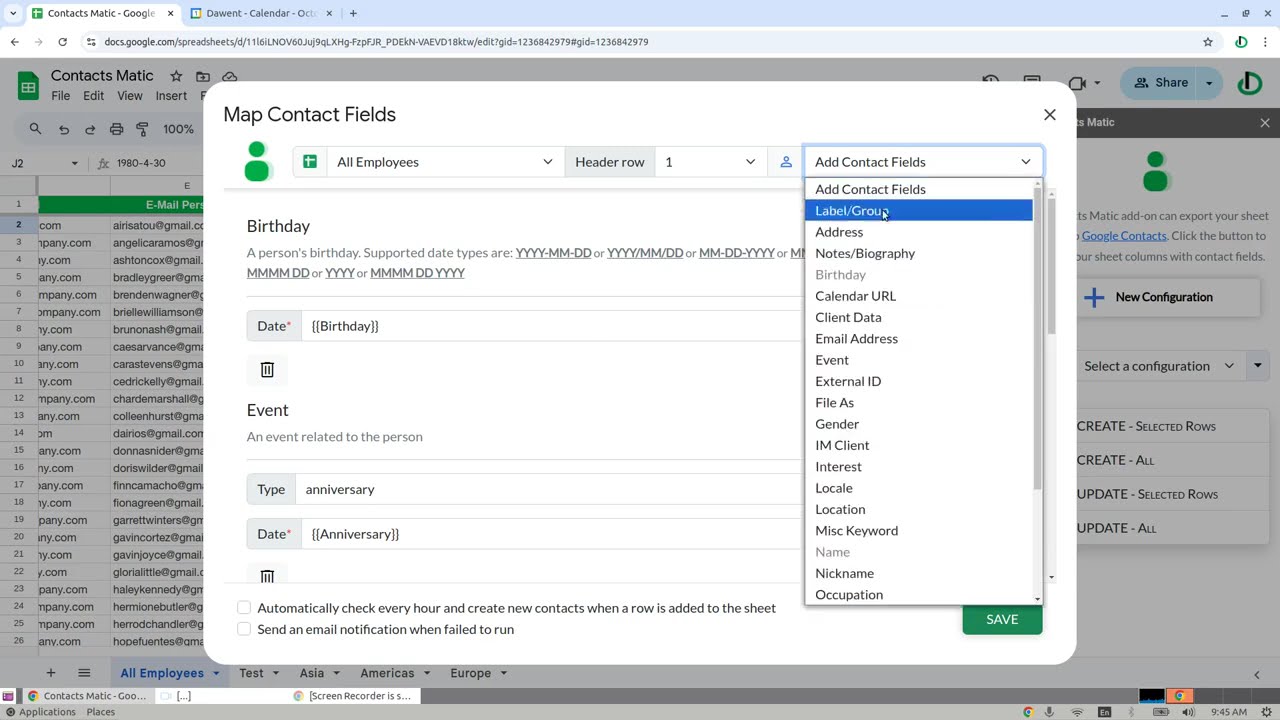This screenshot has width=1280, height=720.
Task: Click the microphone icon in system tray
Action: (x=1050, y=712)
